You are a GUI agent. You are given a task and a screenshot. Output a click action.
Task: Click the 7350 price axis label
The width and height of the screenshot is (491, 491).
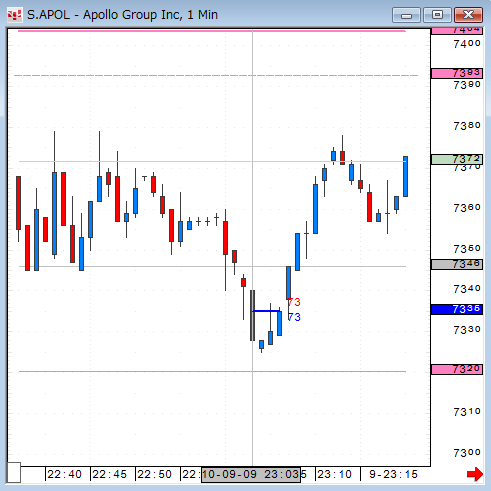[467, 249]
